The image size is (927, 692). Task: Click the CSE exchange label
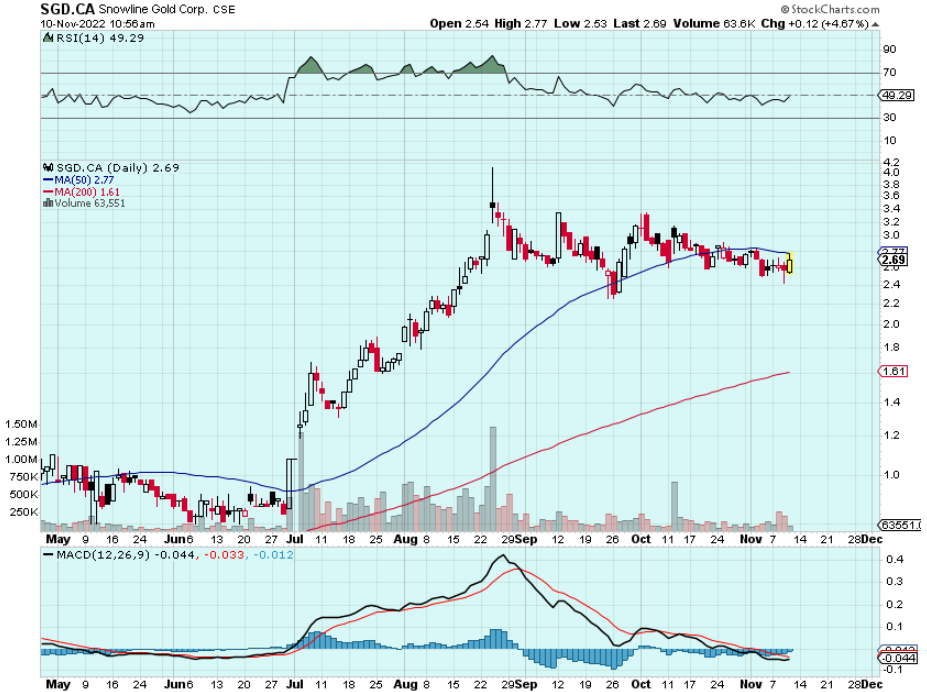point(224,9)
